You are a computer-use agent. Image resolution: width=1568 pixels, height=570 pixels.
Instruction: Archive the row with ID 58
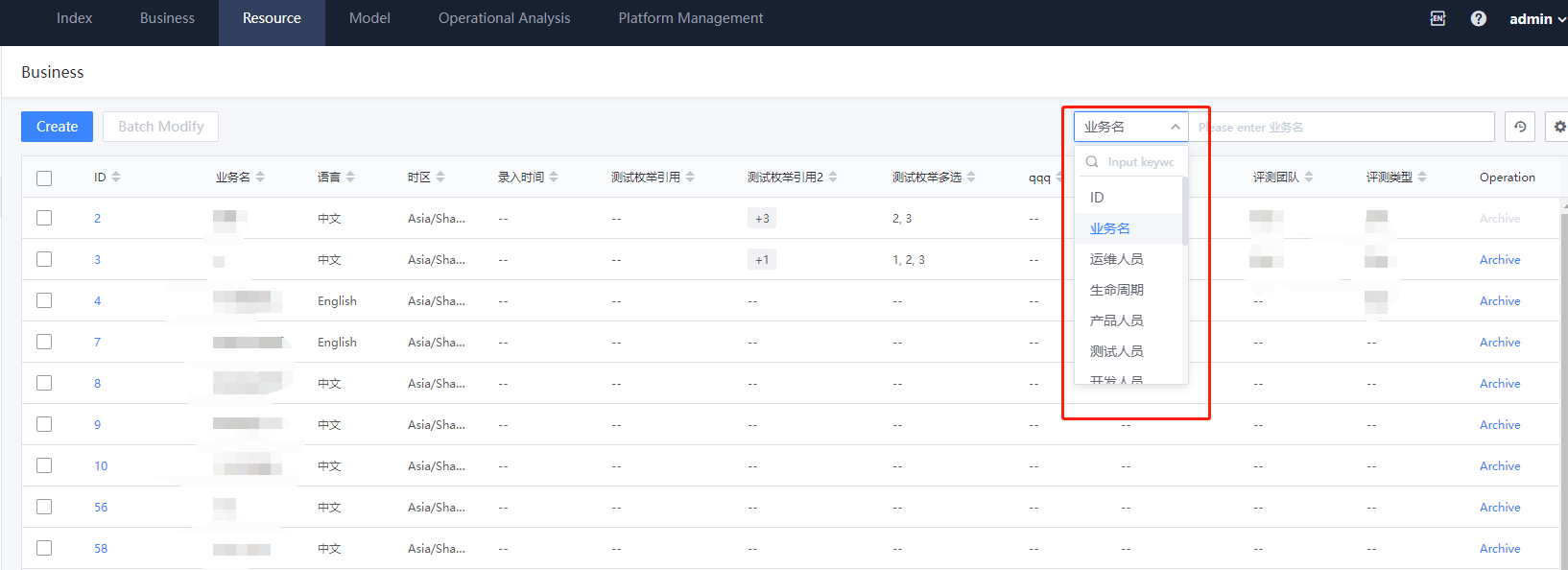[x=1500, y=548]
